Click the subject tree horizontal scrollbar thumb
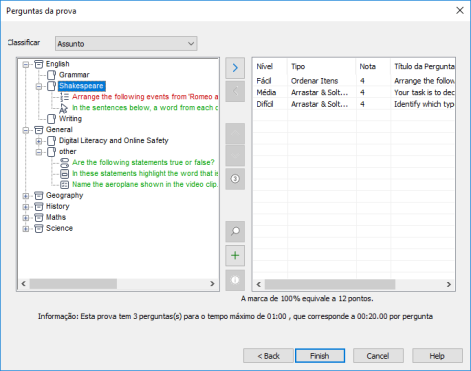 click(73, 284)
